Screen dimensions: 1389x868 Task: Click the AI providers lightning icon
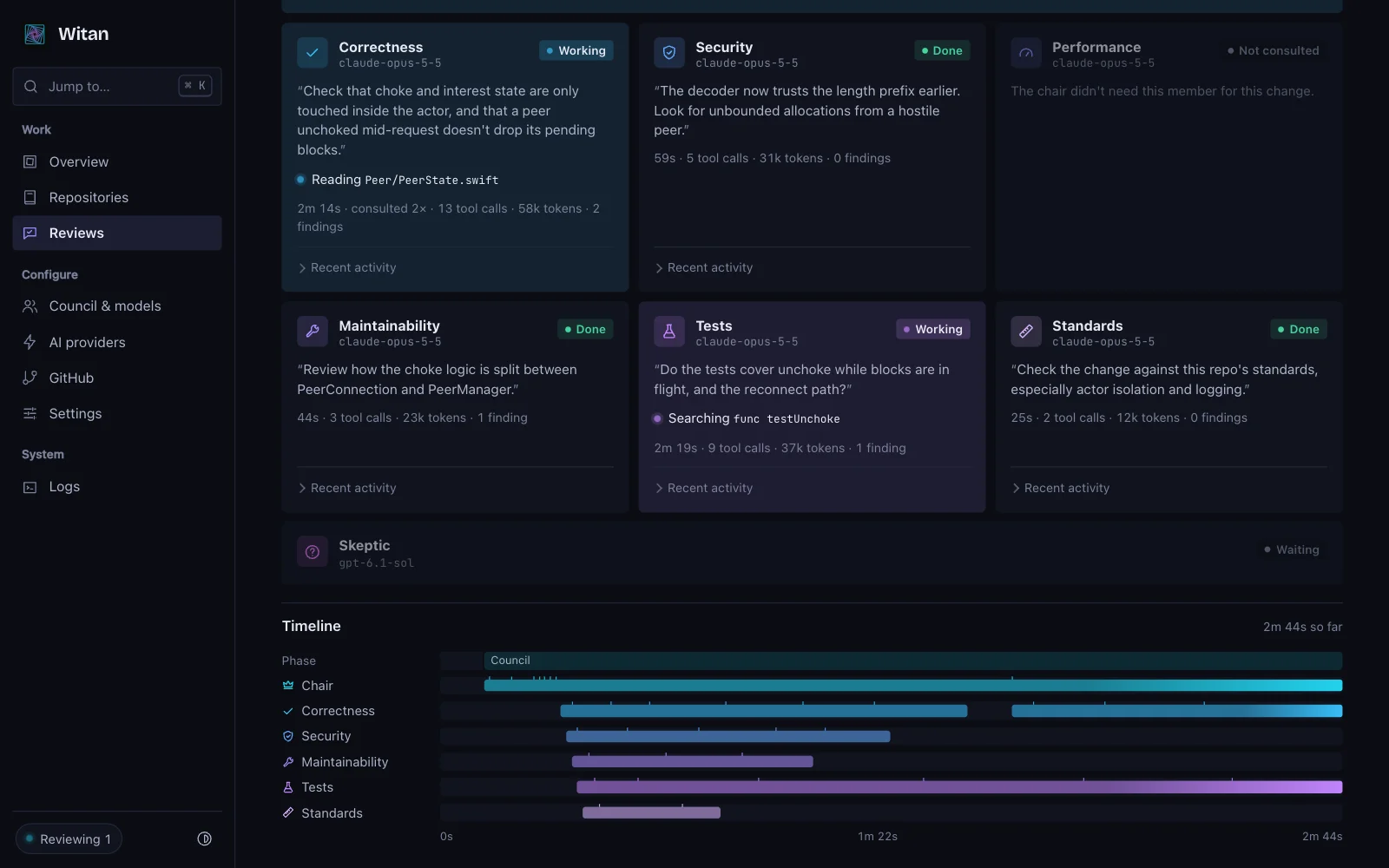pyautogui.click(x=30, y=342)
